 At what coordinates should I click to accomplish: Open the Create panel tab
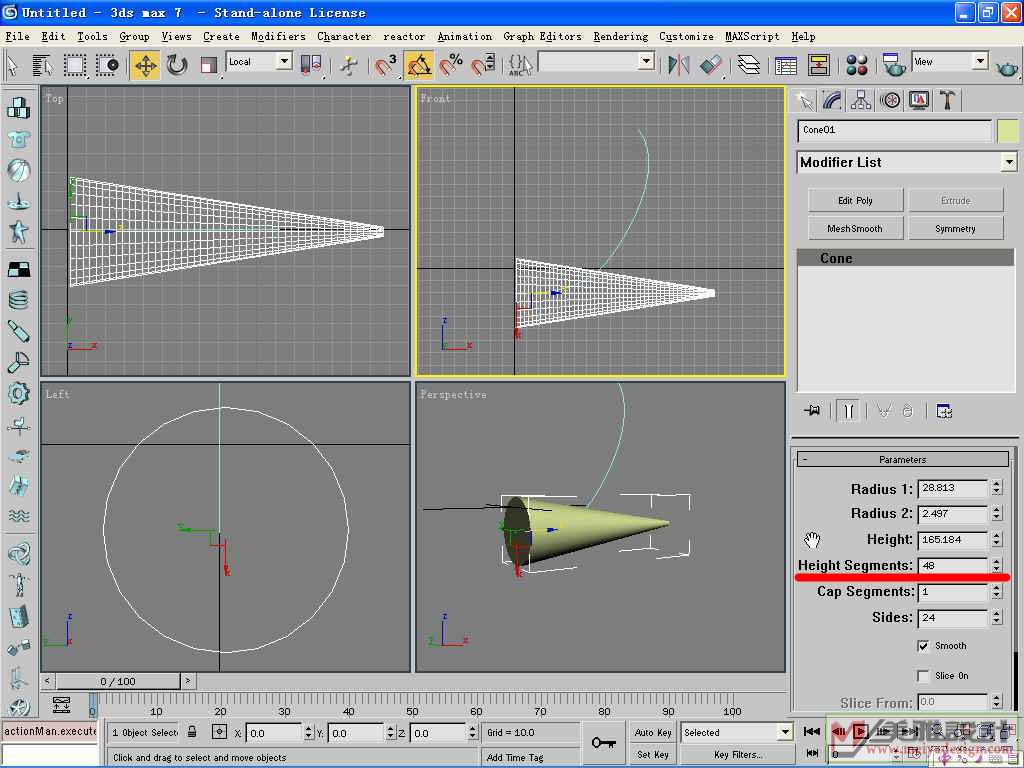tap(806, 101)
